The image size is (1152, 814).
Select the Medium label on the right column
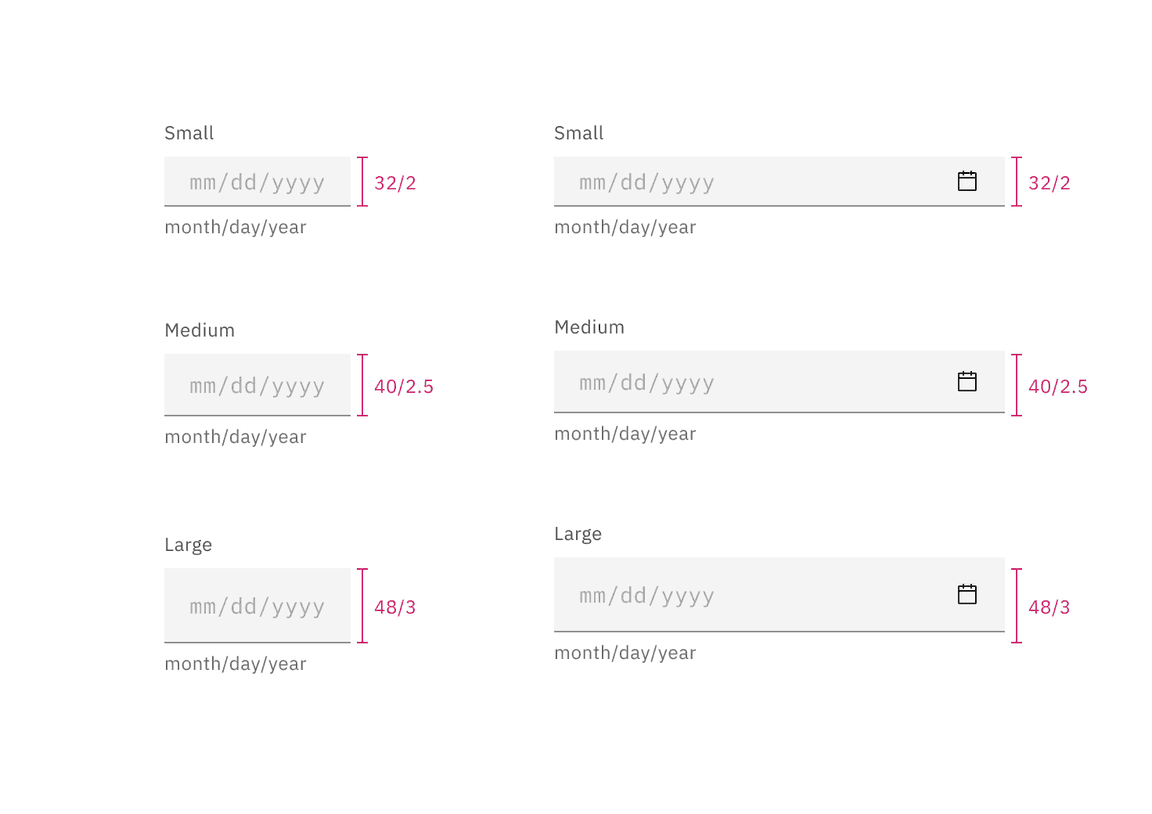pos(589,326)
